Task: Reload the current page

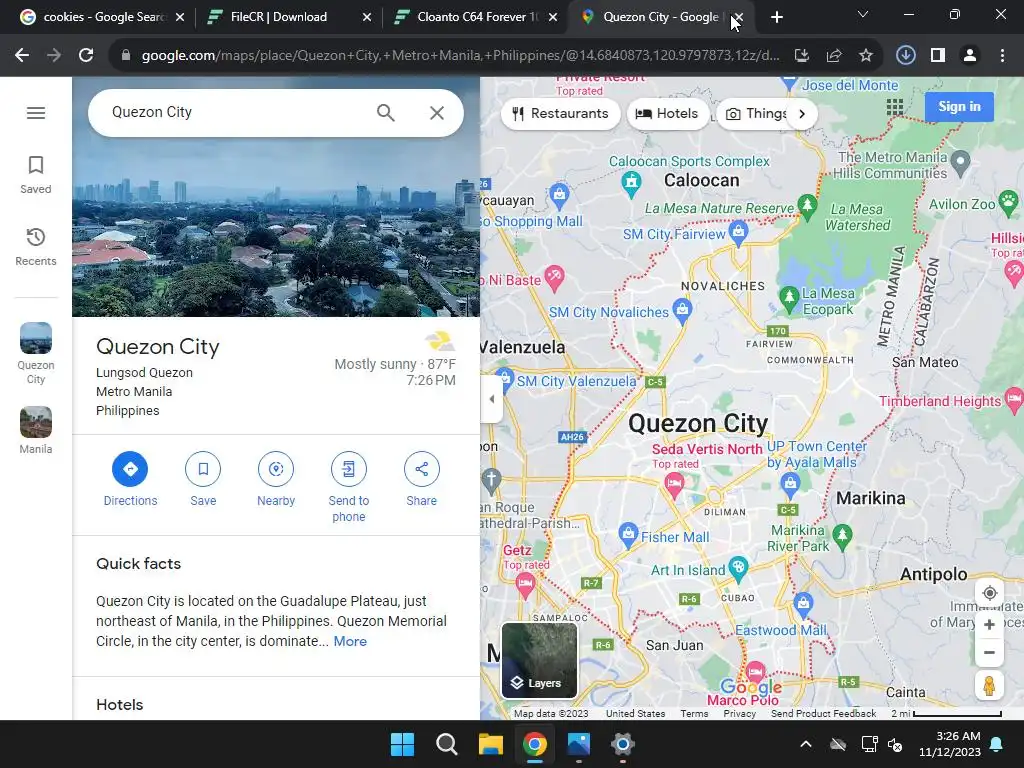Action: (x=86, y=56)
